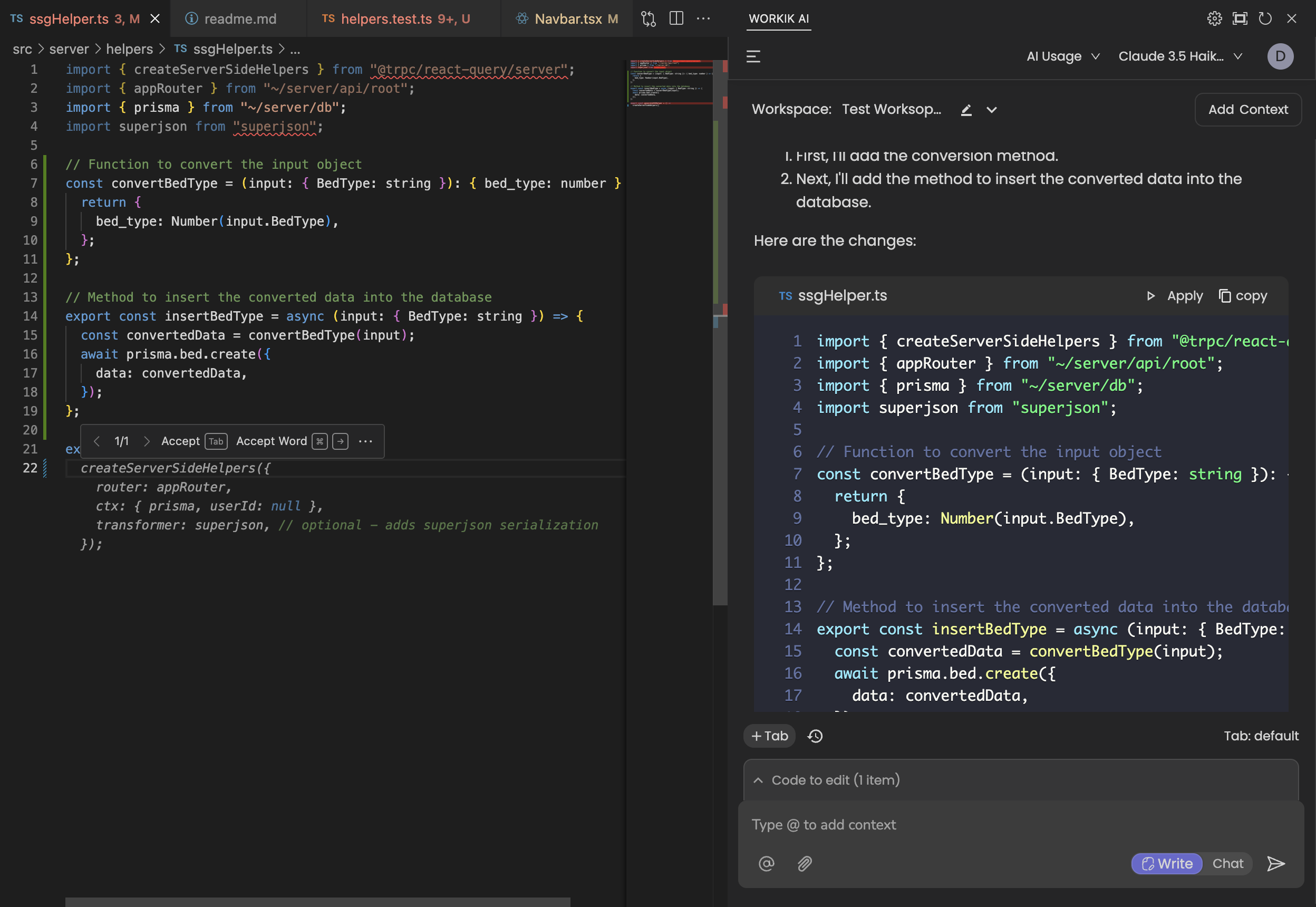This screenshot has height=907, width=1316.
Task: Click the "Here are the changes:" text
Action: tap(835, 241)
